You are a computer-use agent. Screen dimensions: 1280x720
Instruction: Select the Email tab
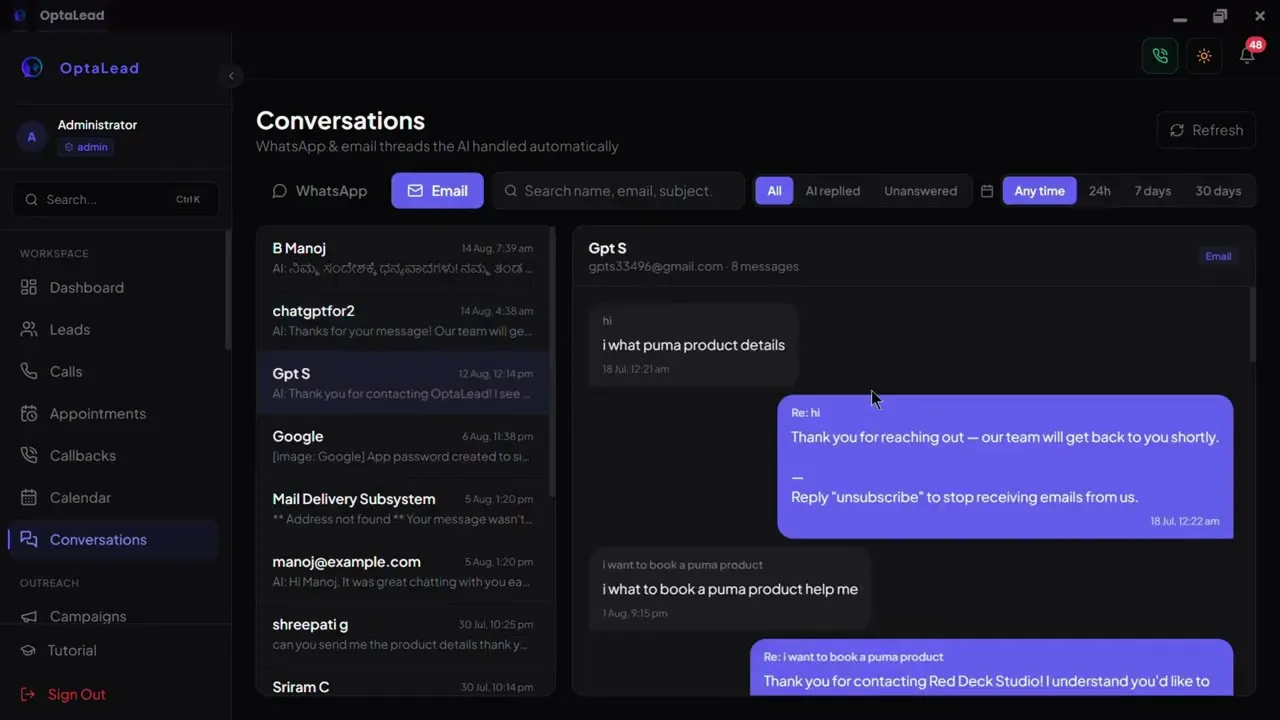[x=437, y=191]
